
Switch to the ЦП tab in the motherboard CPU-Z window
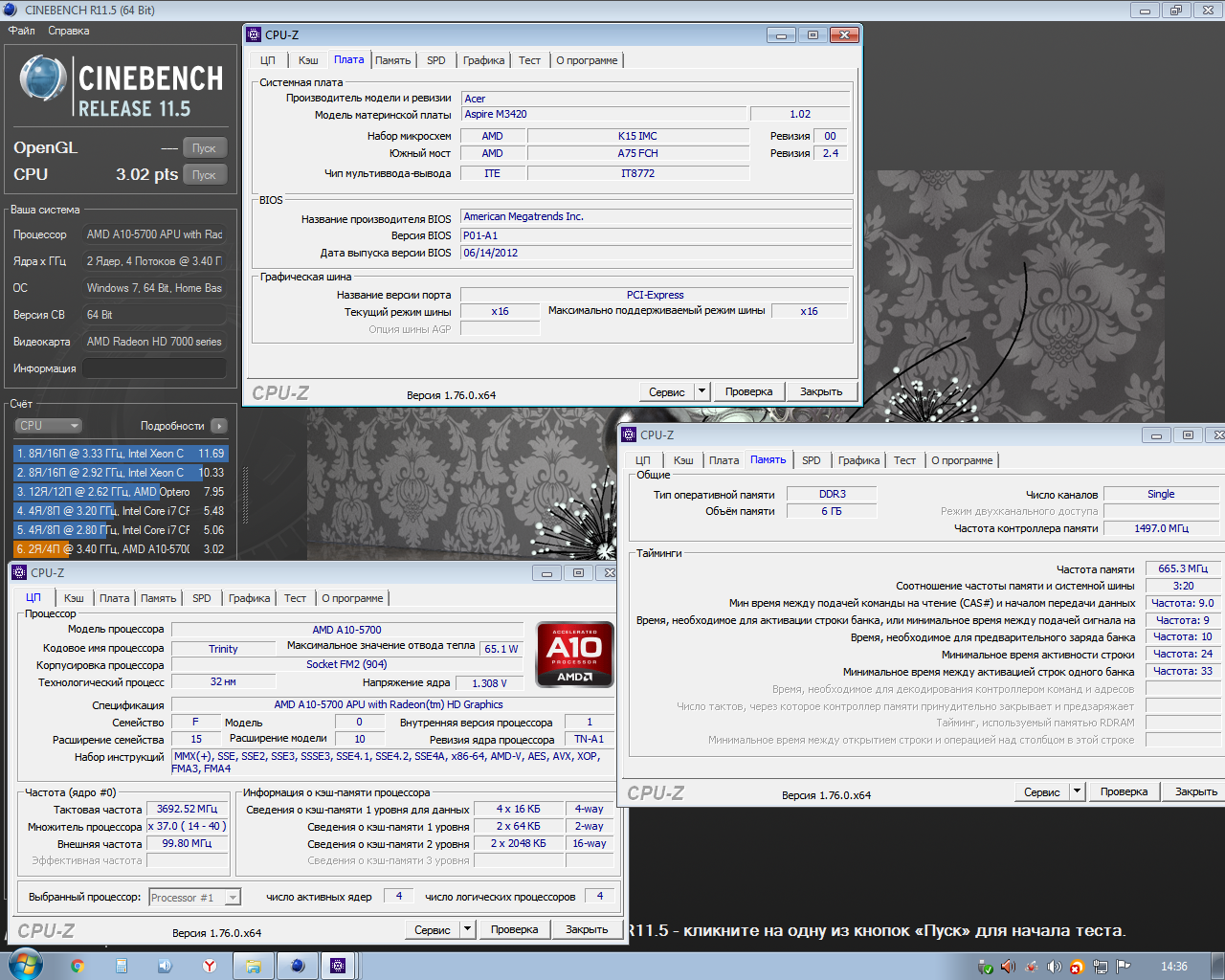tap(268, 60)
